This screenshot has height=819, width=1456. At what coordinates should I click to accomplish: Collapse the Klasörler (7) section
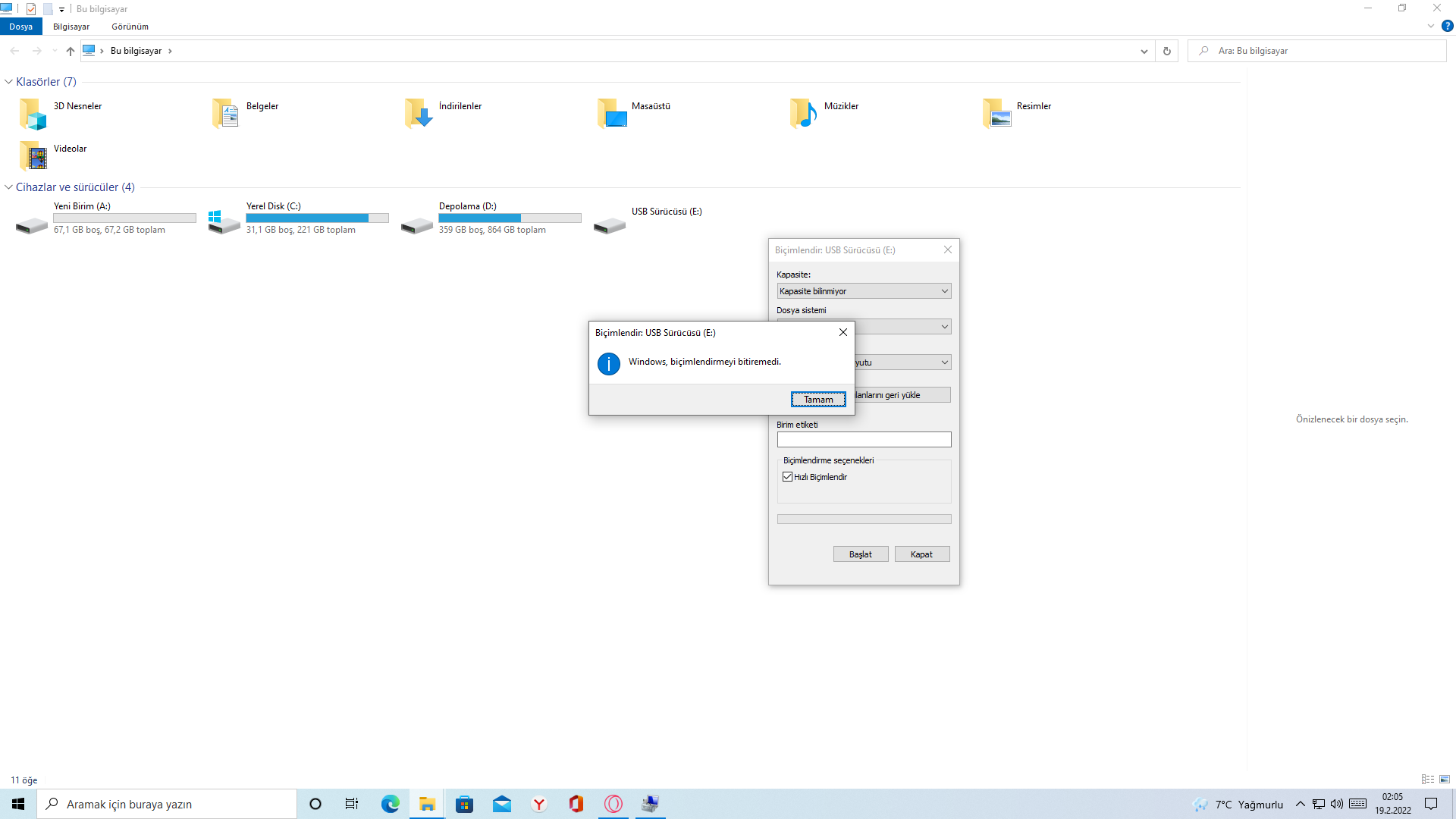[8, 82]
